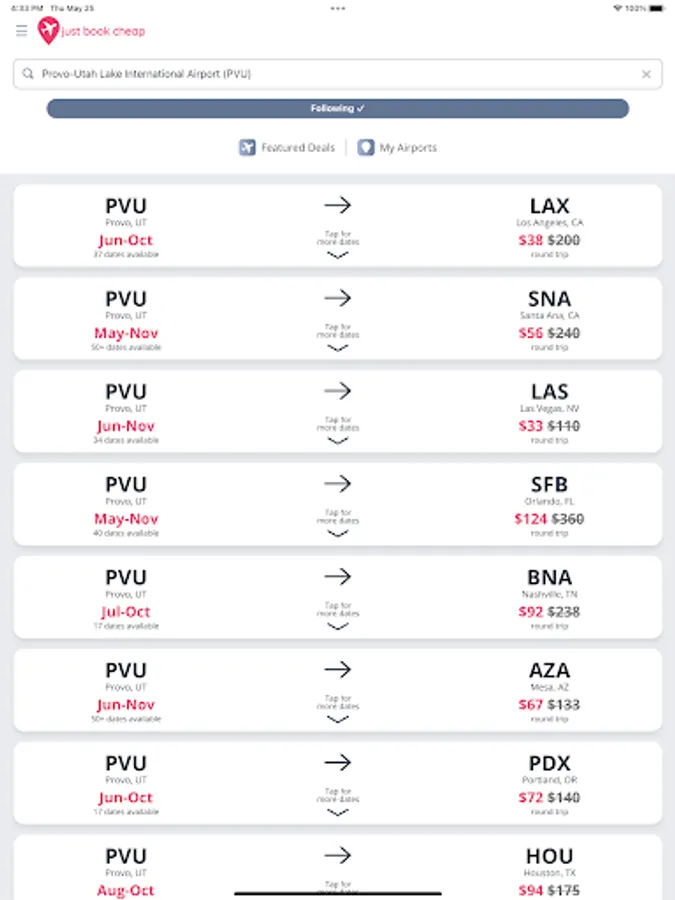Image resolution: width=675 pixels, height=900 pixels.
Task: Click the arrow on the PVU to LAX deal
Action: click(338, 205)
